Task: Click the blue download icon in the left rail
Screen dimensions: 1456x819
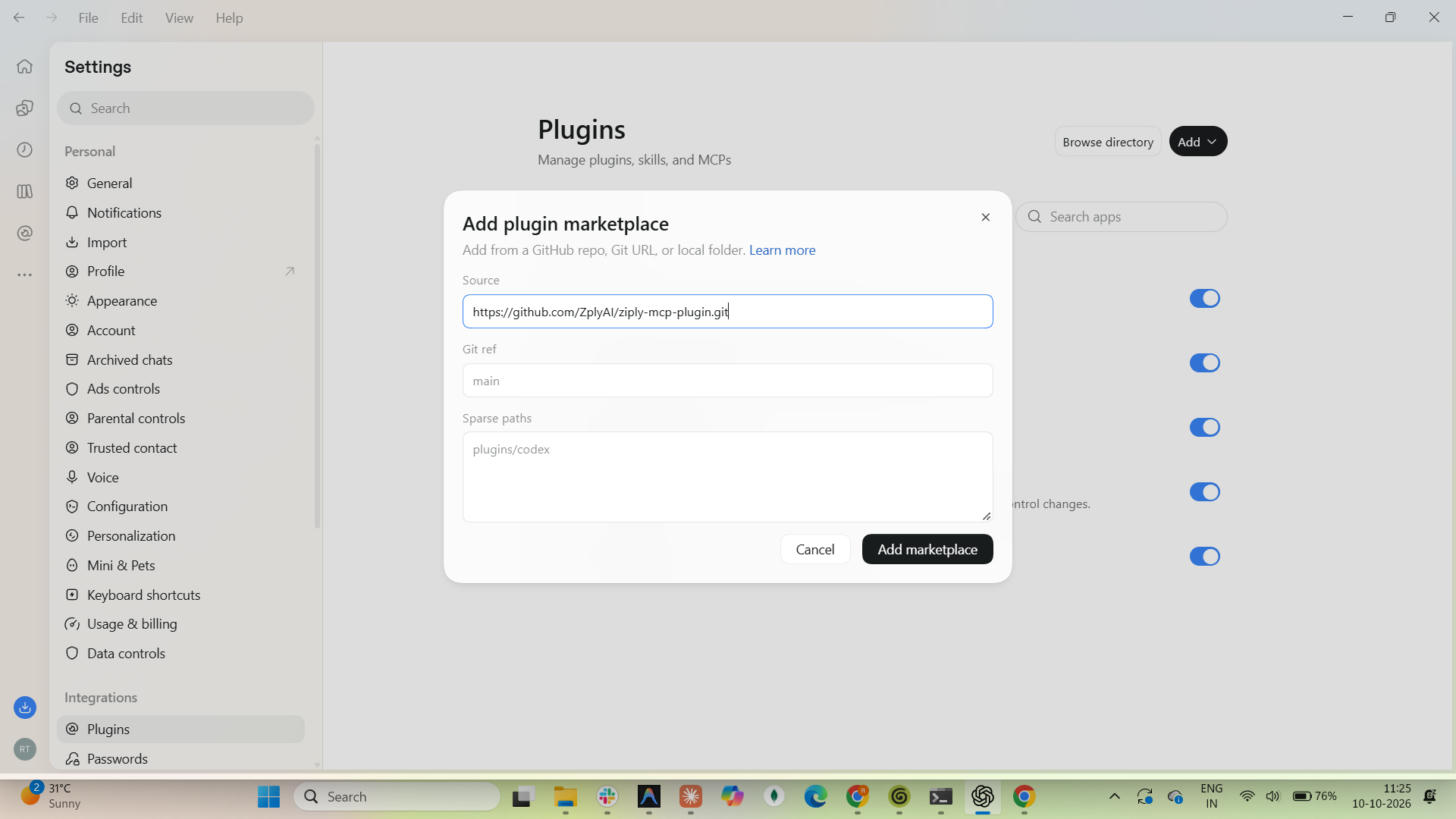Action: tap(25, 708)
